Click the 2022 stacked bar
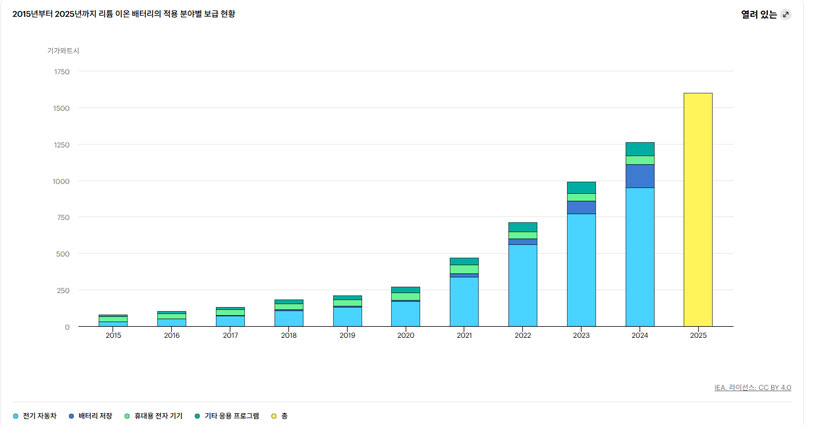The height and width of the screenshot is (445, 827). (x=523, y=274)
